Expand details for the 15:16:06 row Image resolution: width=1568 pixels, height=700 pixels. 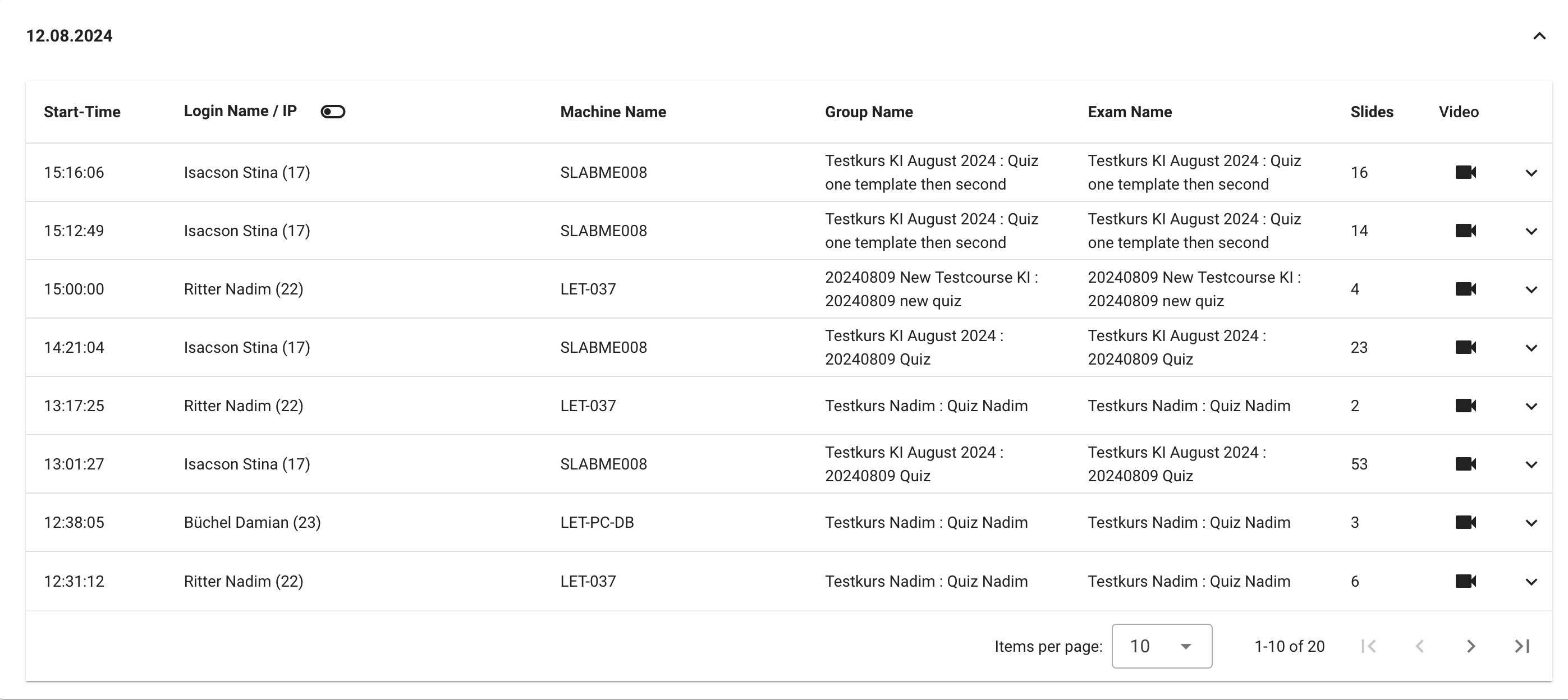pyautogui.click(x=1532, y=173)
